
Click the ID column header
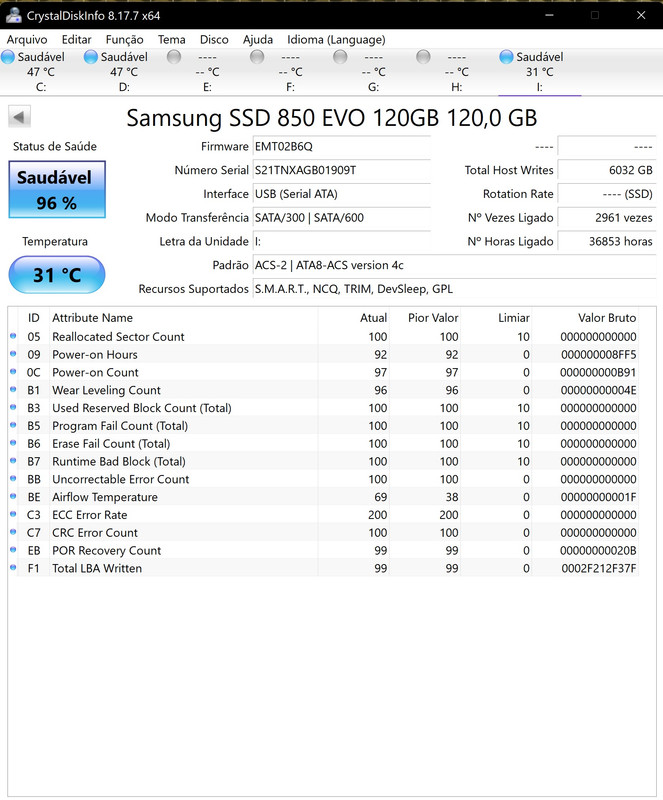(33, 318)
